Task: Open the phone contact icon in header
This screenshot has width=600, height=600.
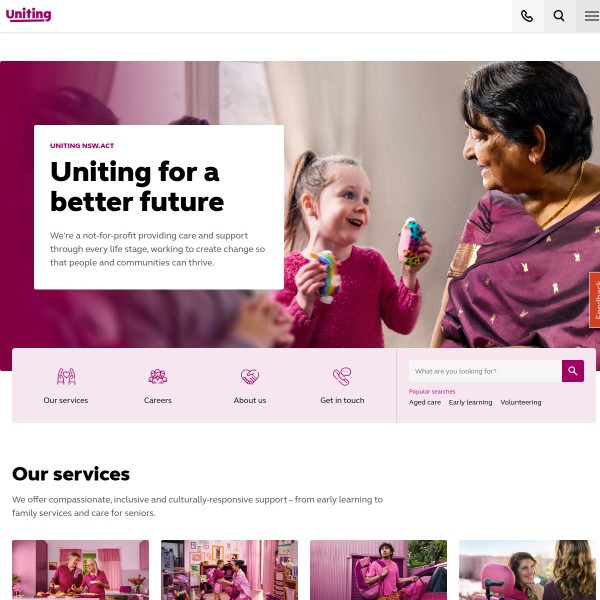Action: tap(527, 16)
